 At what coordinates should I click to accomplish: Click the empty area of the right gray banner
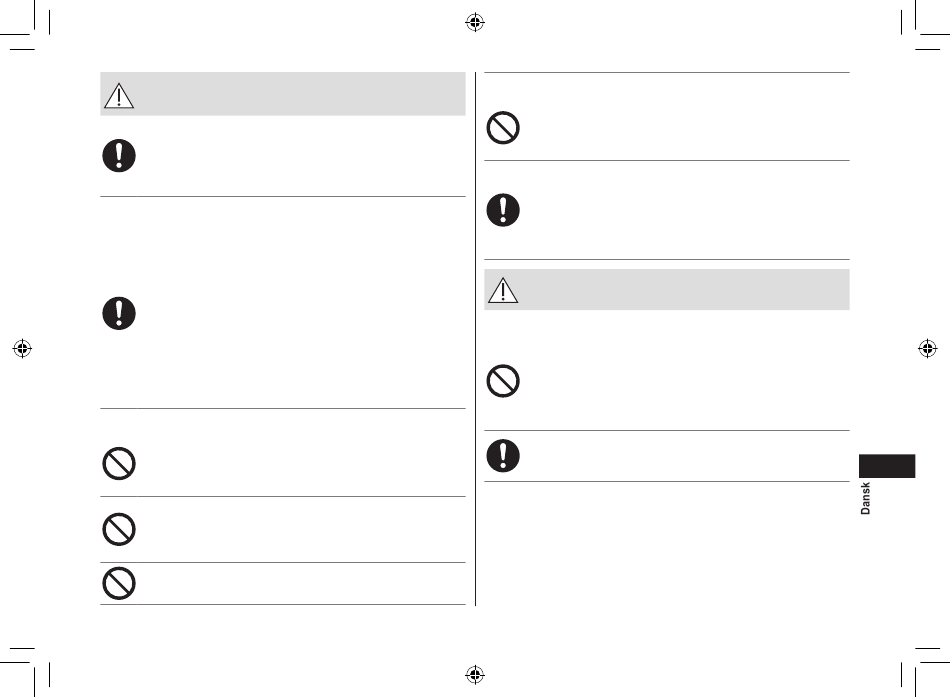point(685,290)
